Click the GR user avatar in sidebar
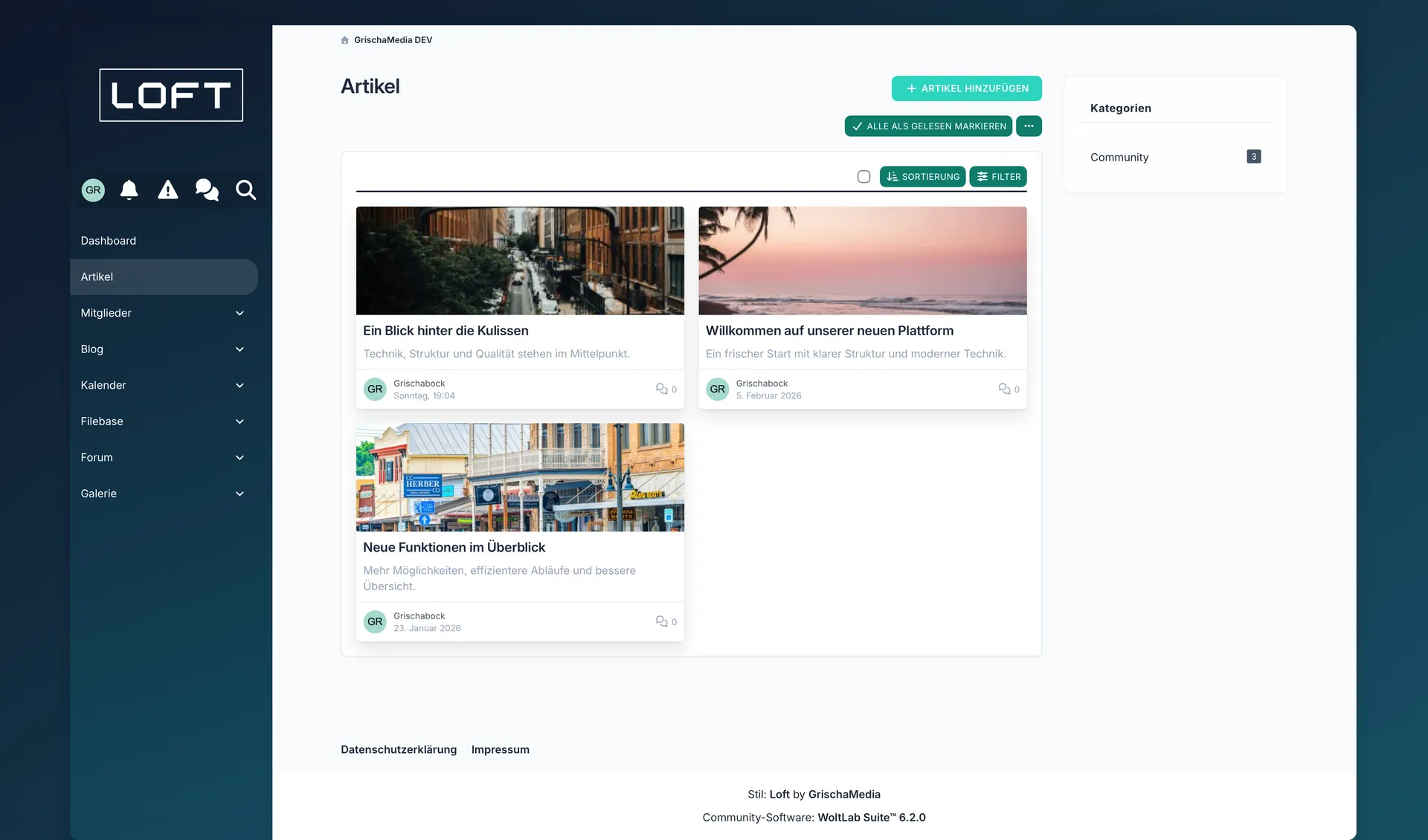This screenshot has width=1428, height=840. 93,190
